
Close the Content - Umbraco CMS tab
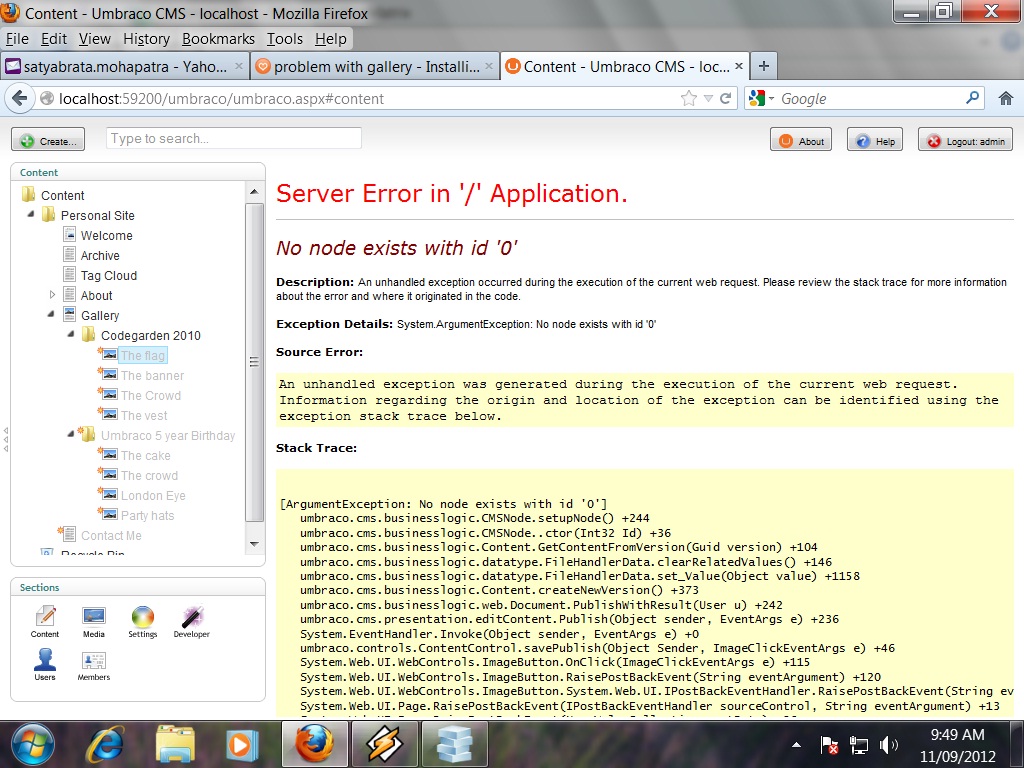739,66
